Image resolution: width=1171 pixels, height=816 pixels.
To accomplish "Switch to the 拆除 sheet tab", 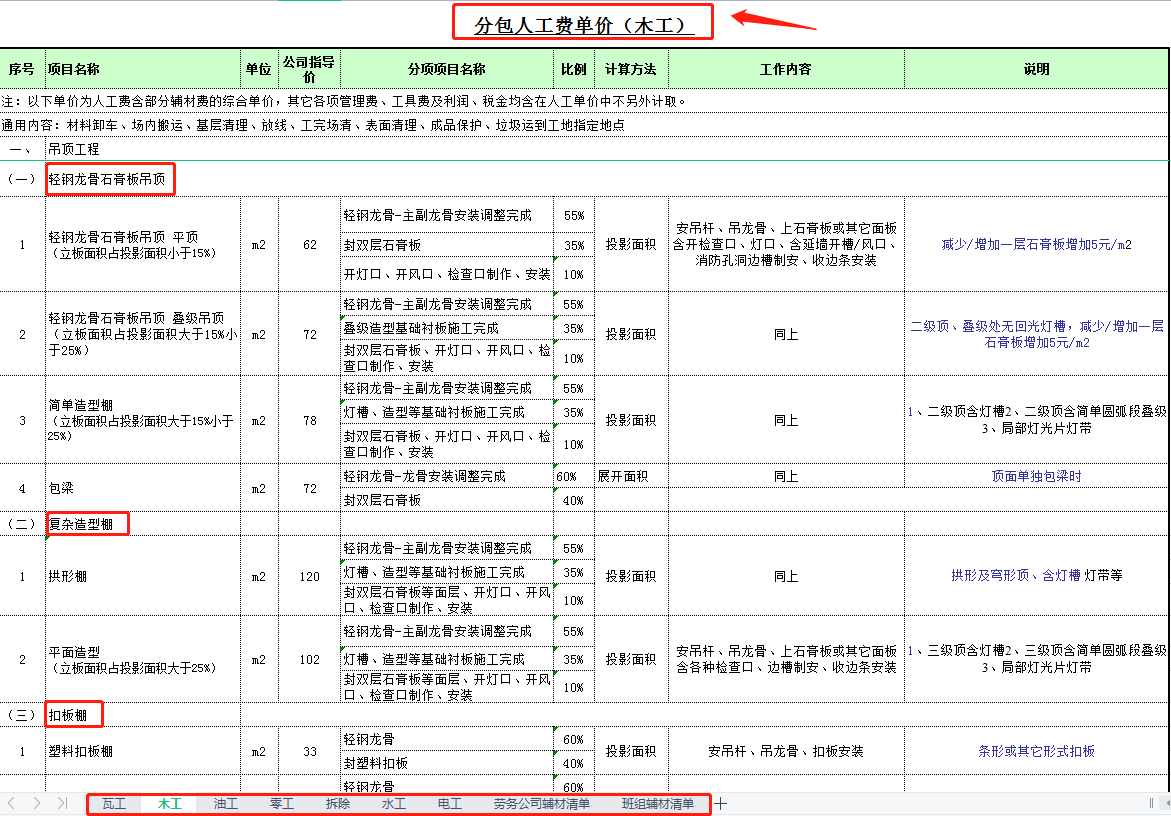I will coord(338,804).
